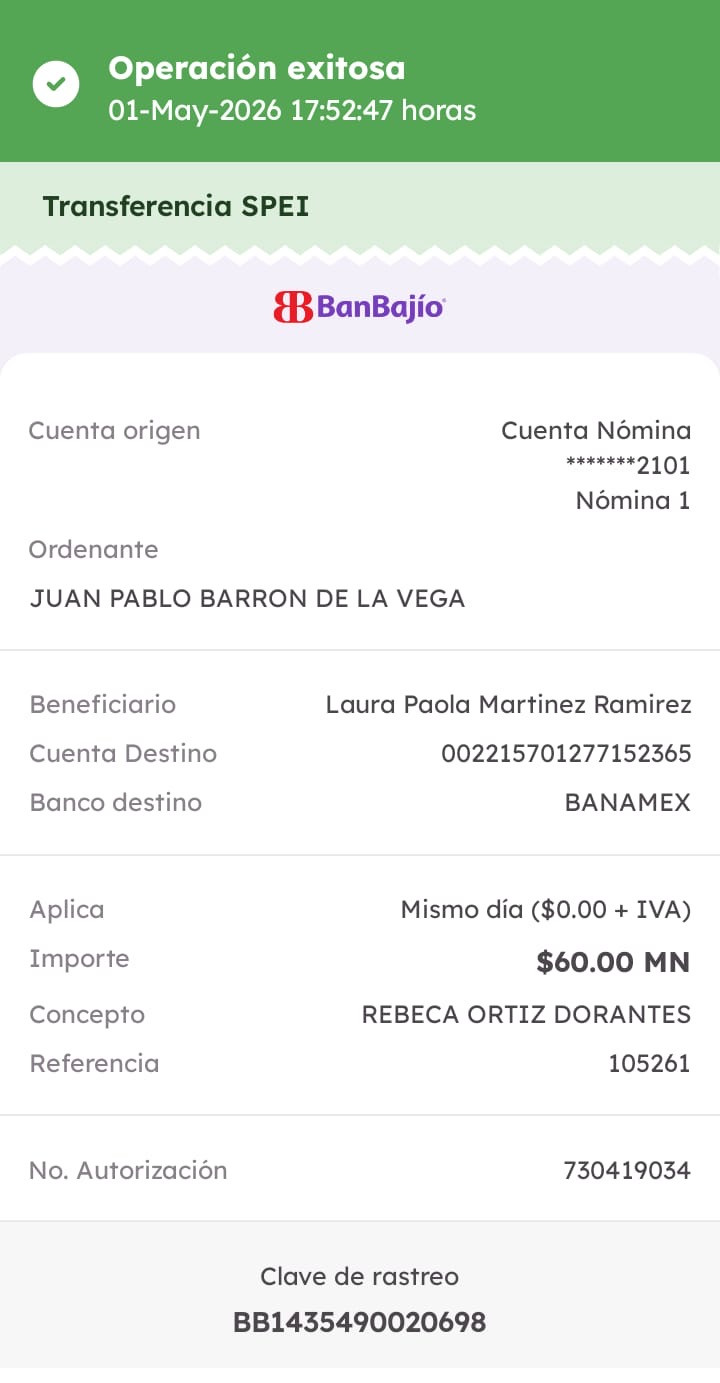
Task: Tap the Cuenta Nómina value
Action: click(596, 431)
